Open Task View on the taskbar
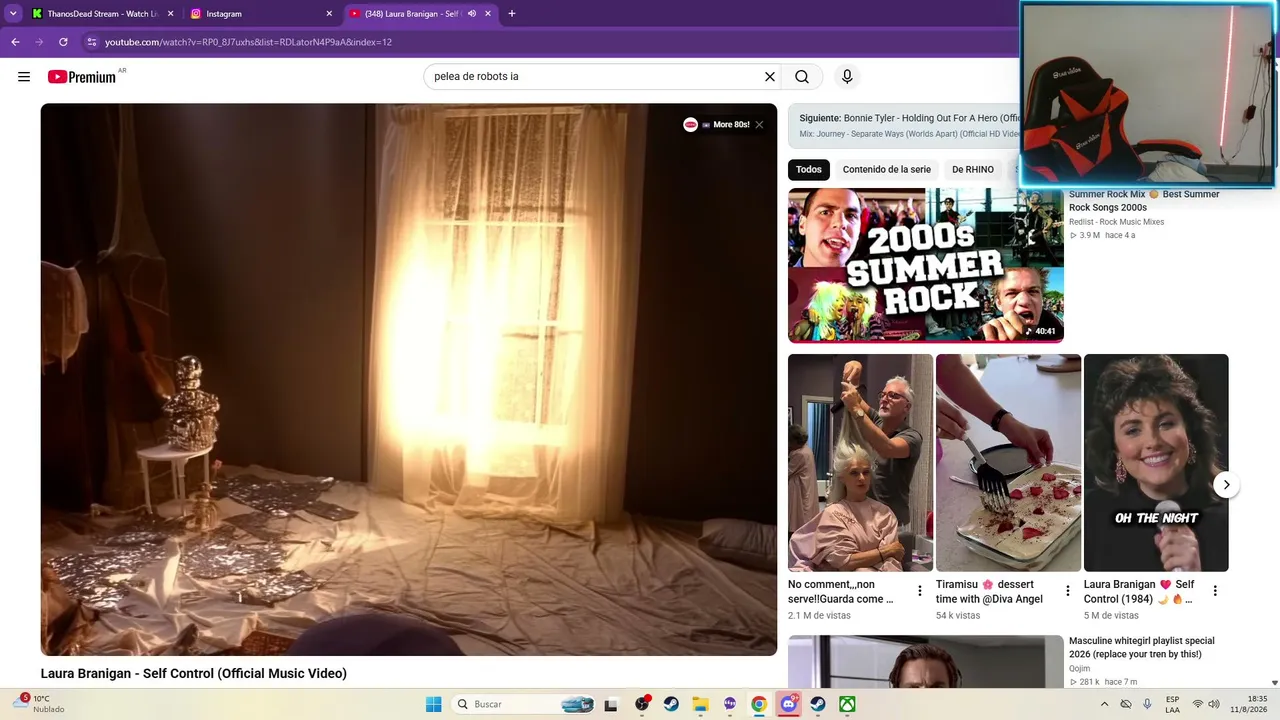This screenshot has width=1280, height=720. [x=611, y=704]
